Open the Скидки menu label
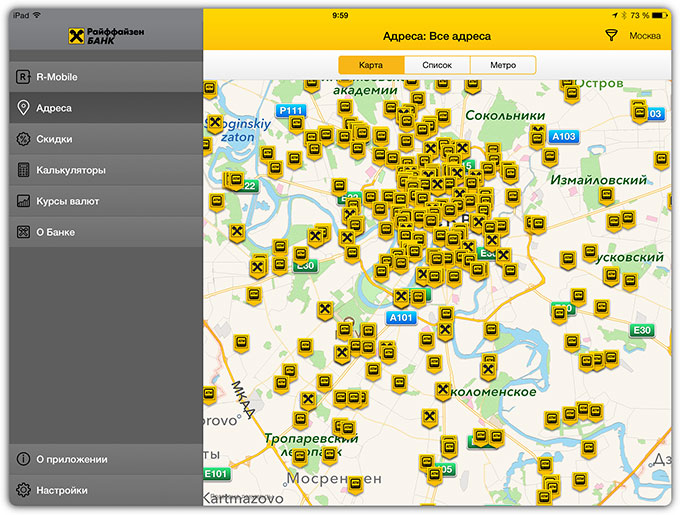Screen dimensions: 680x515 point(54,139)
